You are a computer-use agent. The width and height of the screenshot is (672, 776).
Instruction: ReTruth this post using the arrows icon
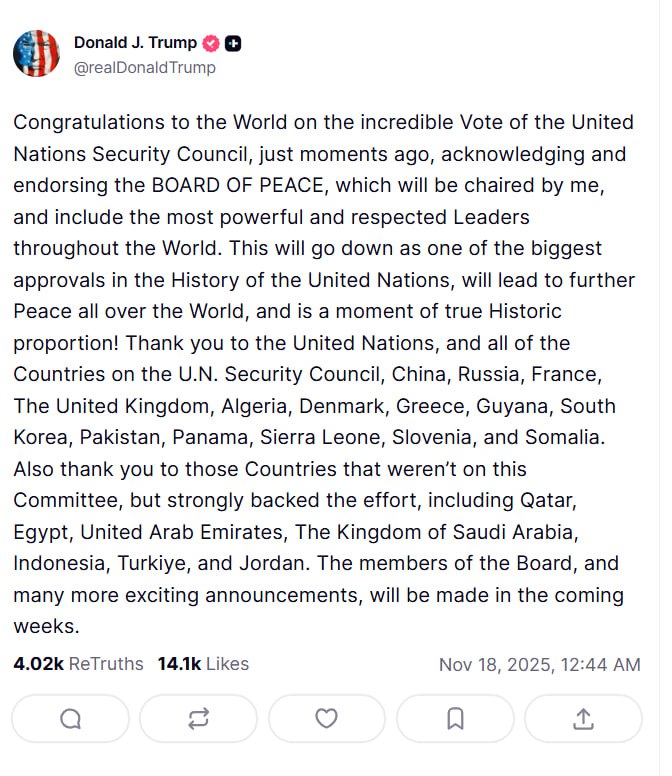pyautogui.click(x=198, y=718)
